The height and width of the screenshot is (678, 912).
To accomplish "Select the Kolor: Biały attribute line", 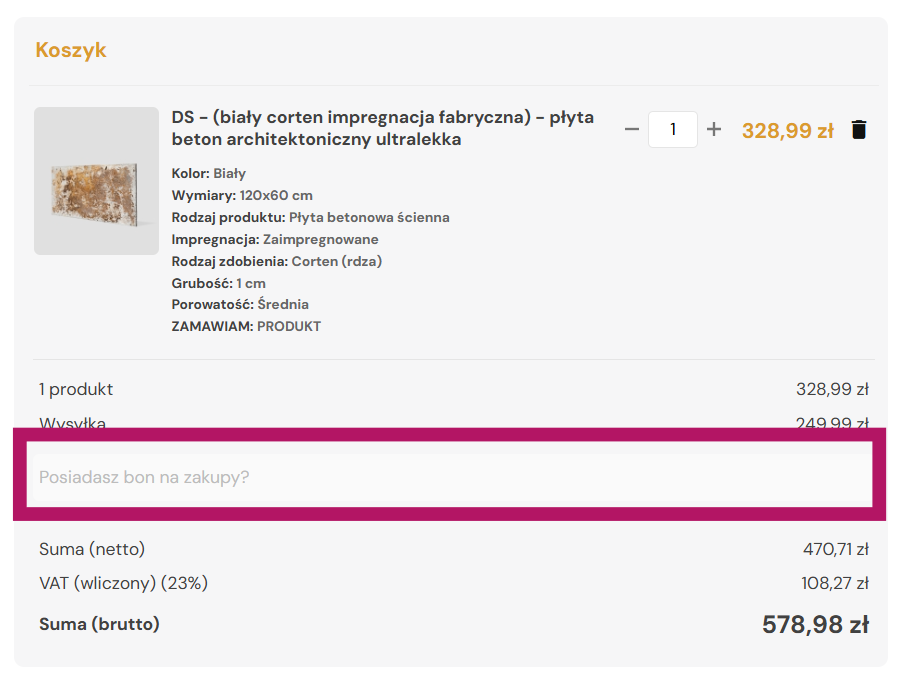I will pyautogui.click(x=209, y=173).
